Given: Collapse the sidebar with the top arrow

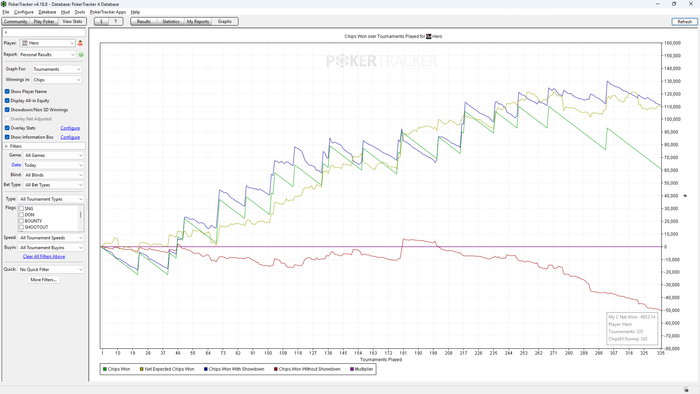Looking at the screenshot, I should click(x=6, y=33).
